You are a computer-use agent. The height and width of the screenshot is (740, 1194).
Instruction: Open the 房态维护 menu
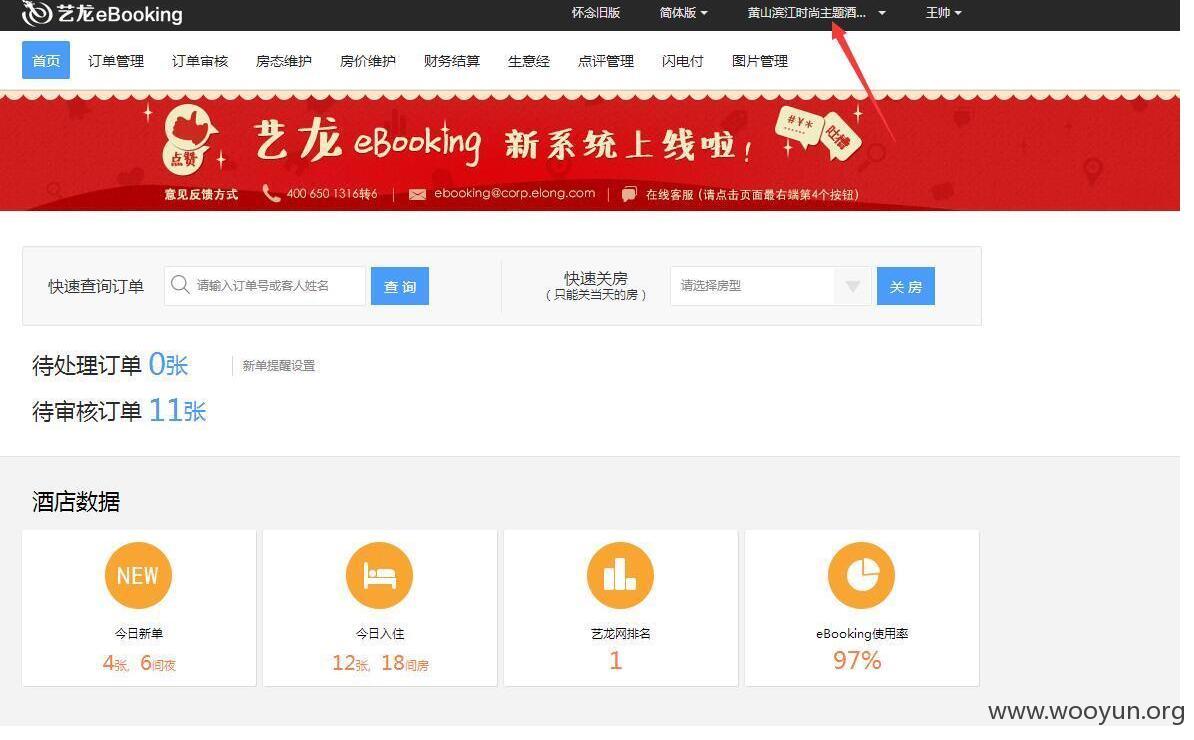(x=283, y=61)
